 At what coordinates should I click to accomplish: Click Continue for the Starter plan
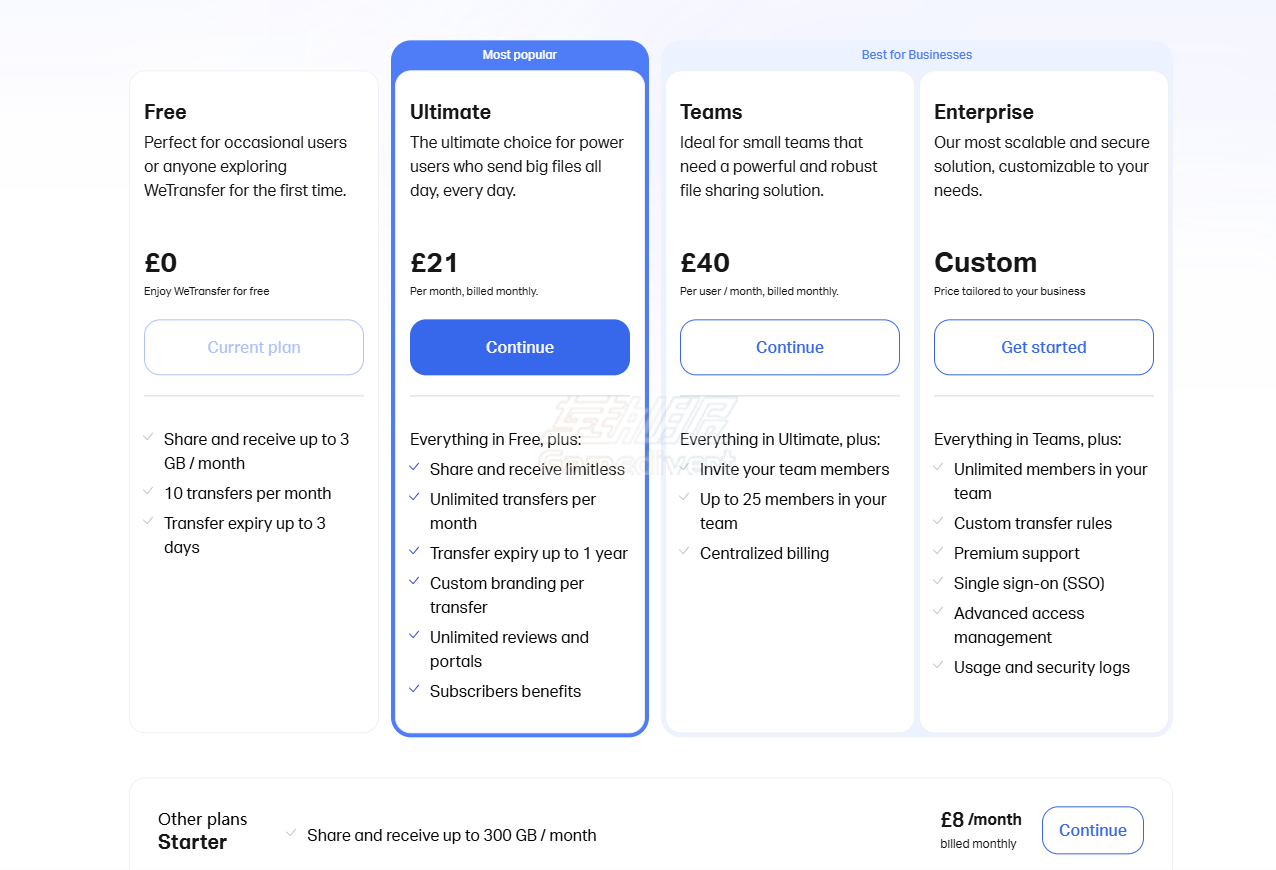click(x=1093, y=830)
